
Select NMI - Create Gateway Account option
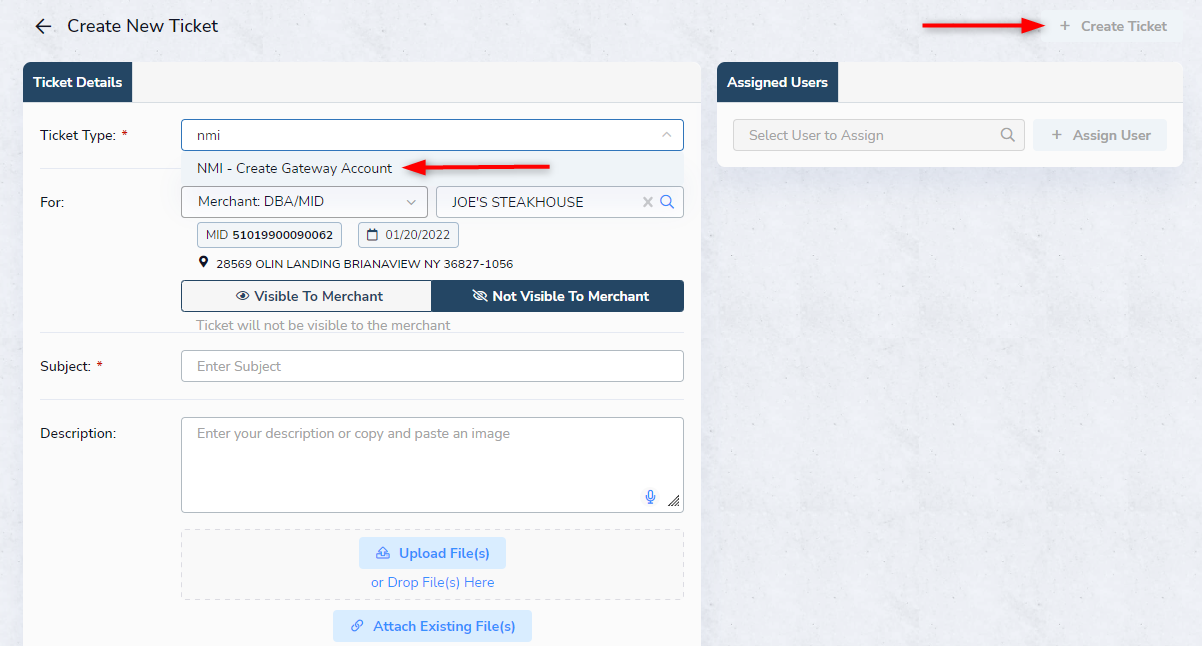click(432, 168)
